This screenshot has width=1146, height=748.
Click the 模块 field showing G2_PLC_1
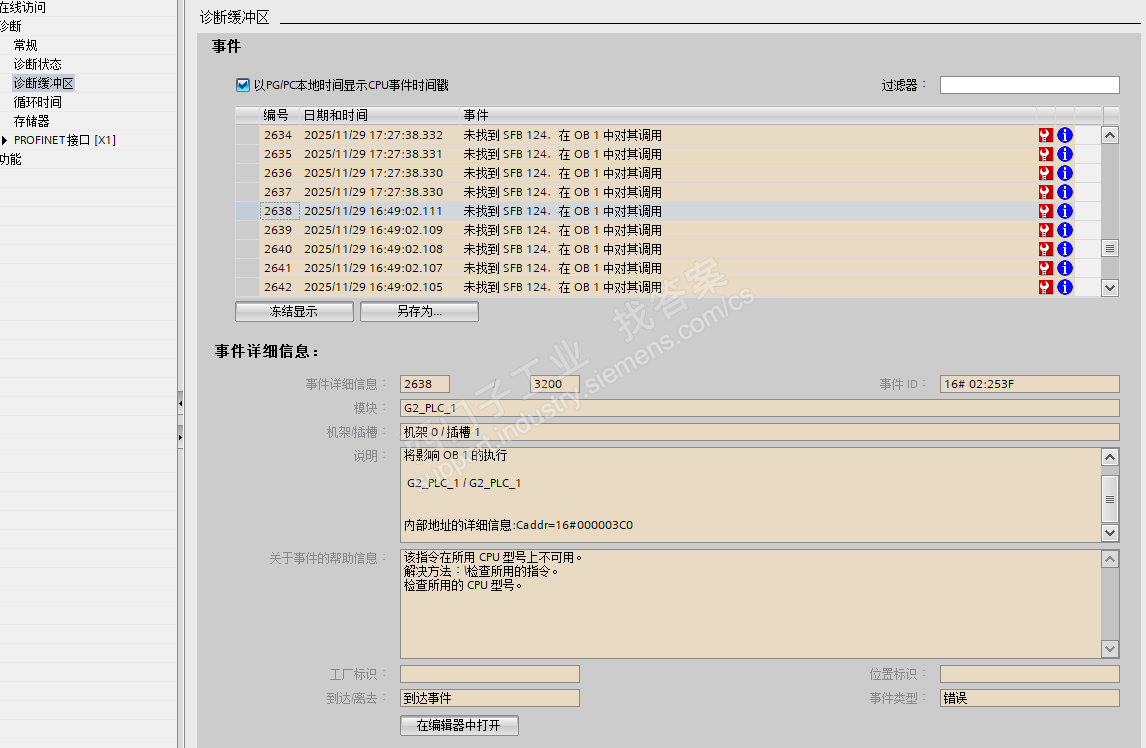pos(759,408)
